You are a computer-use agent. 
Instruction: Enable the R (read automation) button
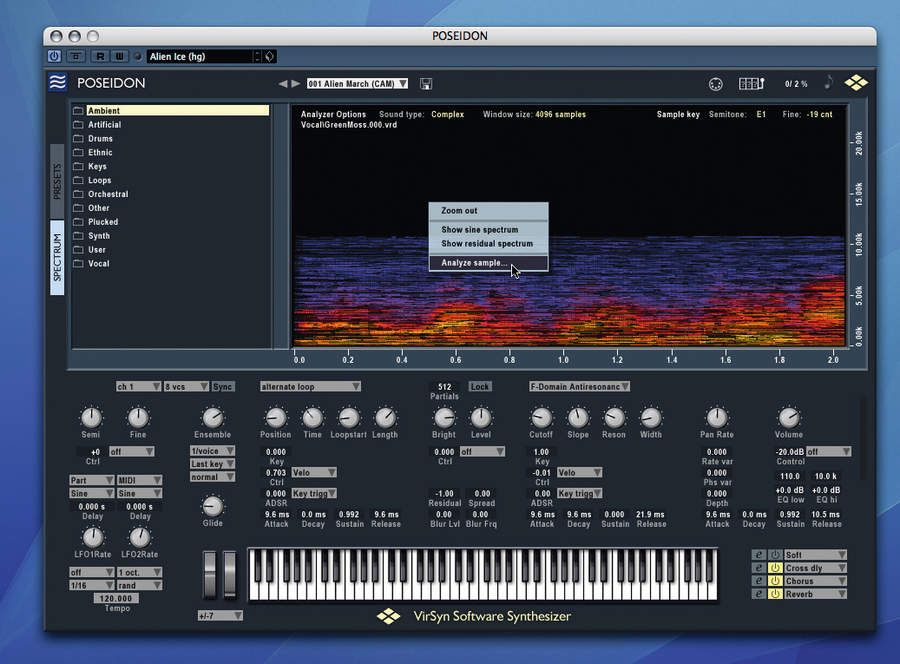[x=100, y=56]
